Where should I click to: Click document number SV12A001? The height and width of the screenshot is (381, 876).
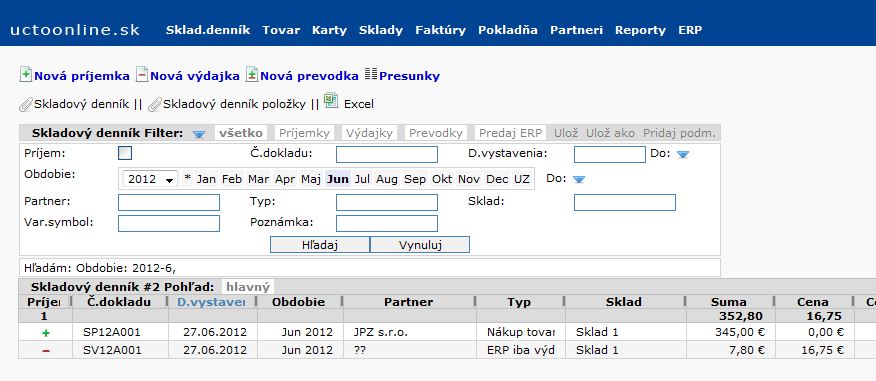[x=112, y=350]
